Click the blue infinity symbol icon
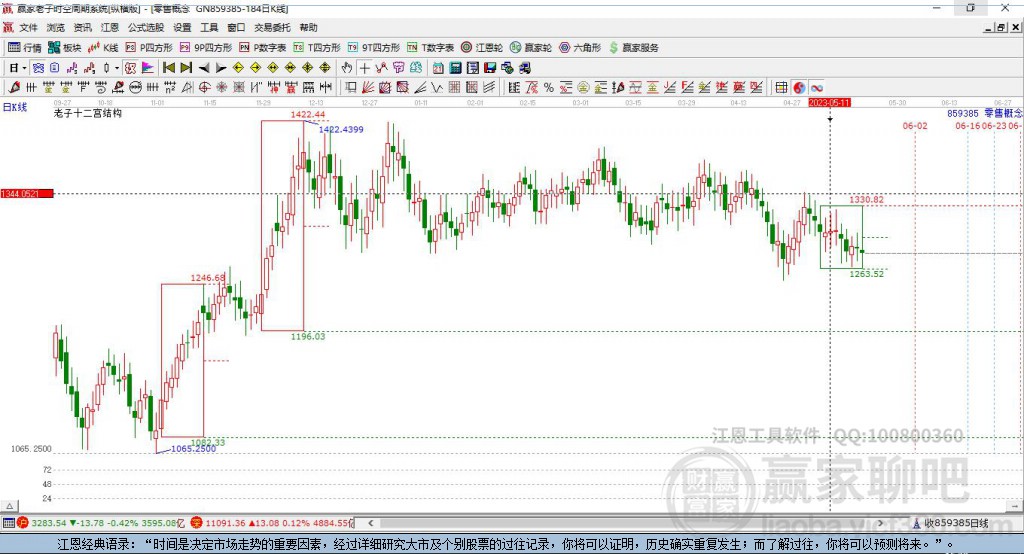 (816, 88)
